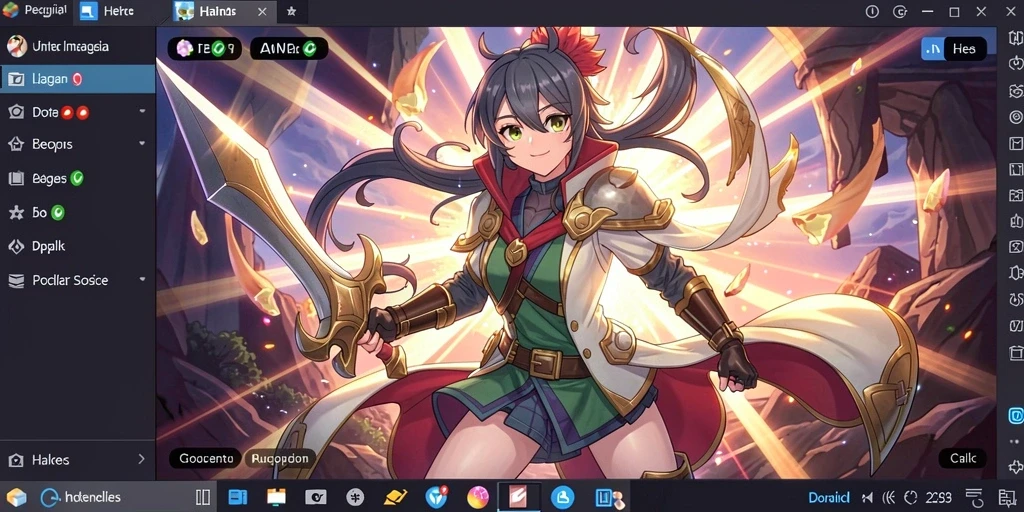Open the blue circle icon on right toolbar
1024x512 pixels.
[1016, 415]
